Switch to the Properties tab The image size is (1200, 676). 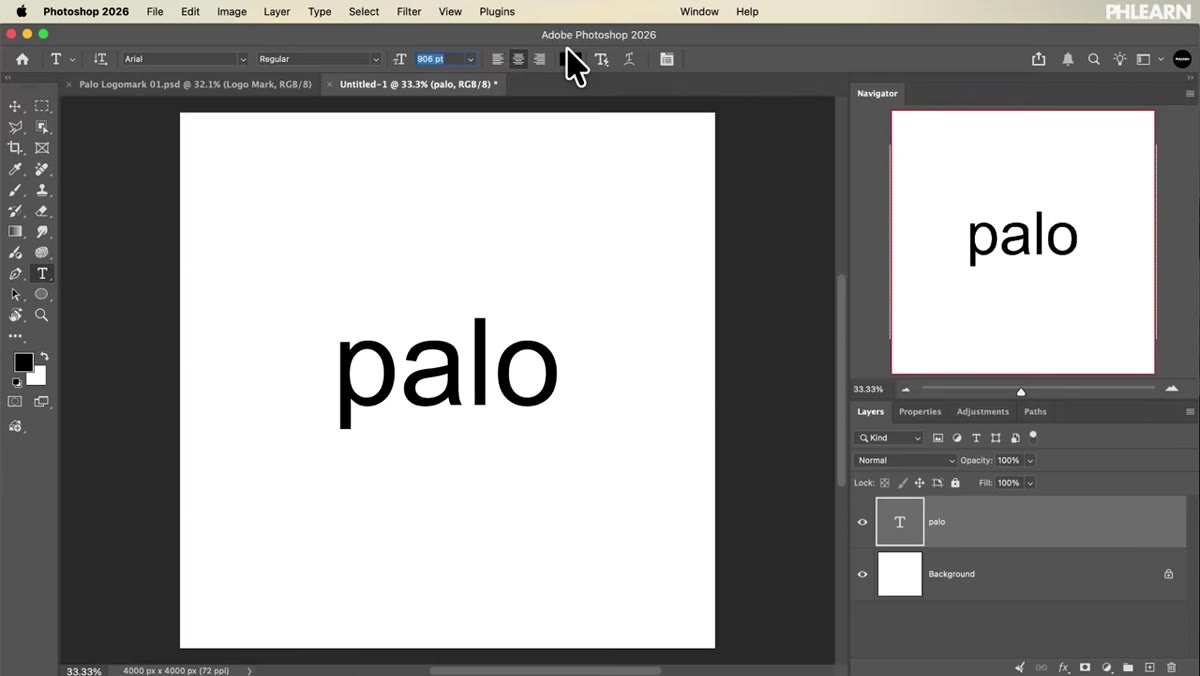coord(920,412)
